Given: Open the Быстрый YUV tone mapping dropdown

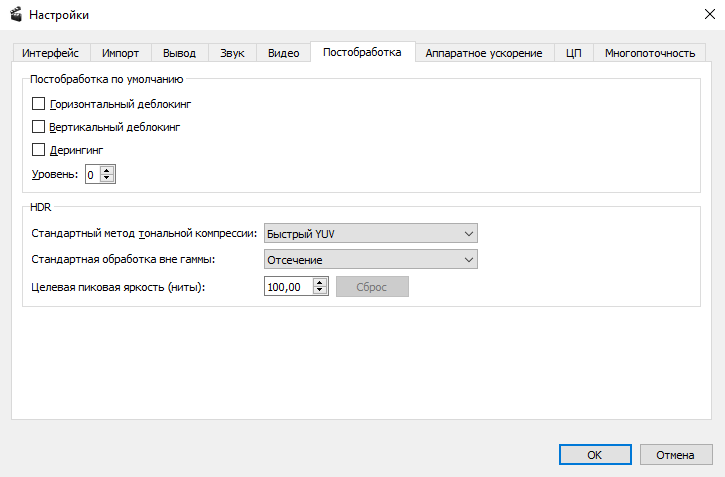Looking at the screenshot, I should 370,233.
